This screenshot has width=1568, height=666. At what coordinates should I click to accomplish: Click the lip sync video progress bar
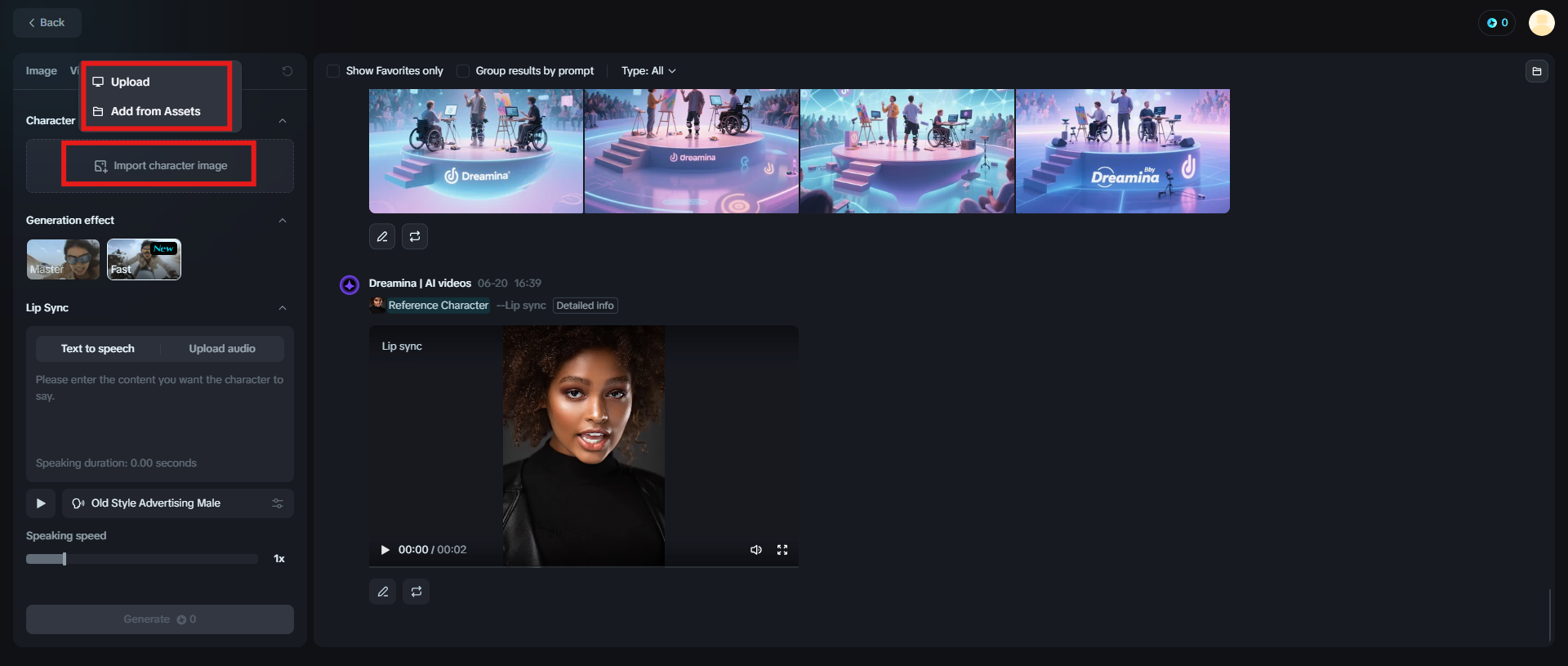(584, 565)
